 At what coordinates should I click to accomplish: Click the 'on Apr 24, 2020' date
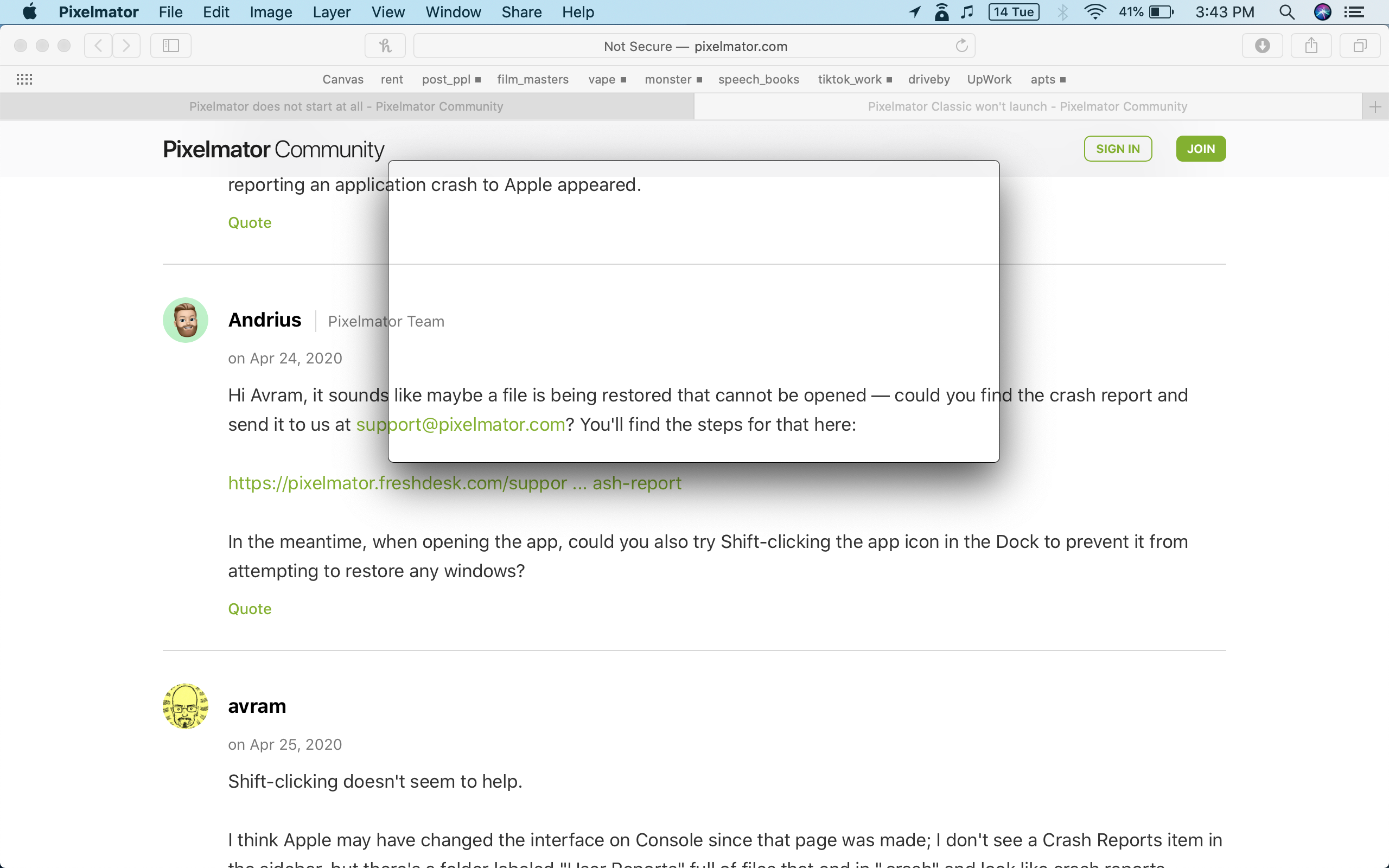point(285,358)
